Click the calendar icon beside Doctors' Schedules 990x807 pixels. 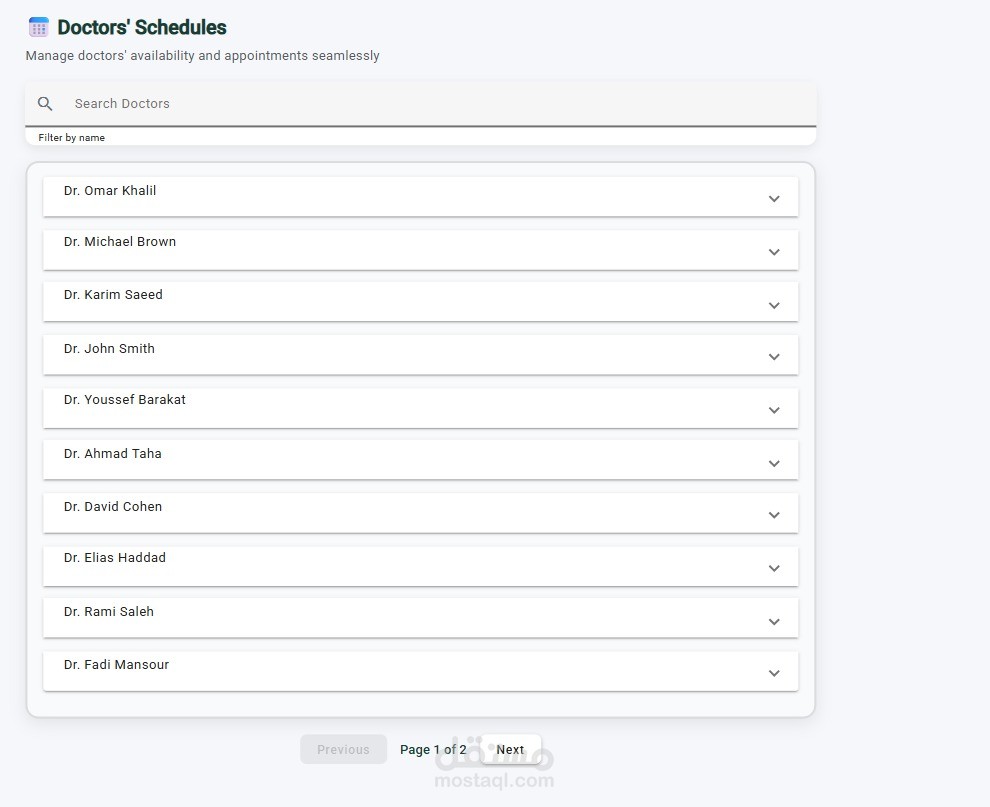tap(39, 28)
